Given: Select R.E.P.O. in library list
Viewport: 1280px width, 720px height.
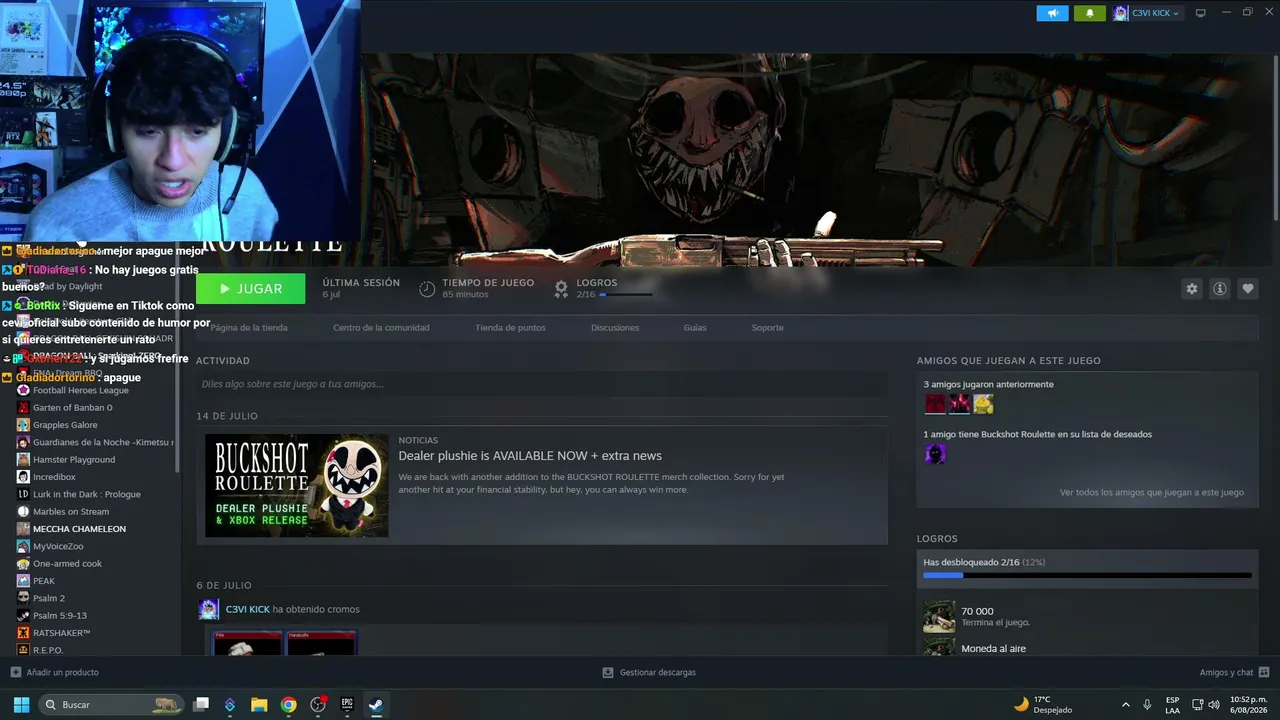Looking at the screenshot, I should [x=48, y=650].
